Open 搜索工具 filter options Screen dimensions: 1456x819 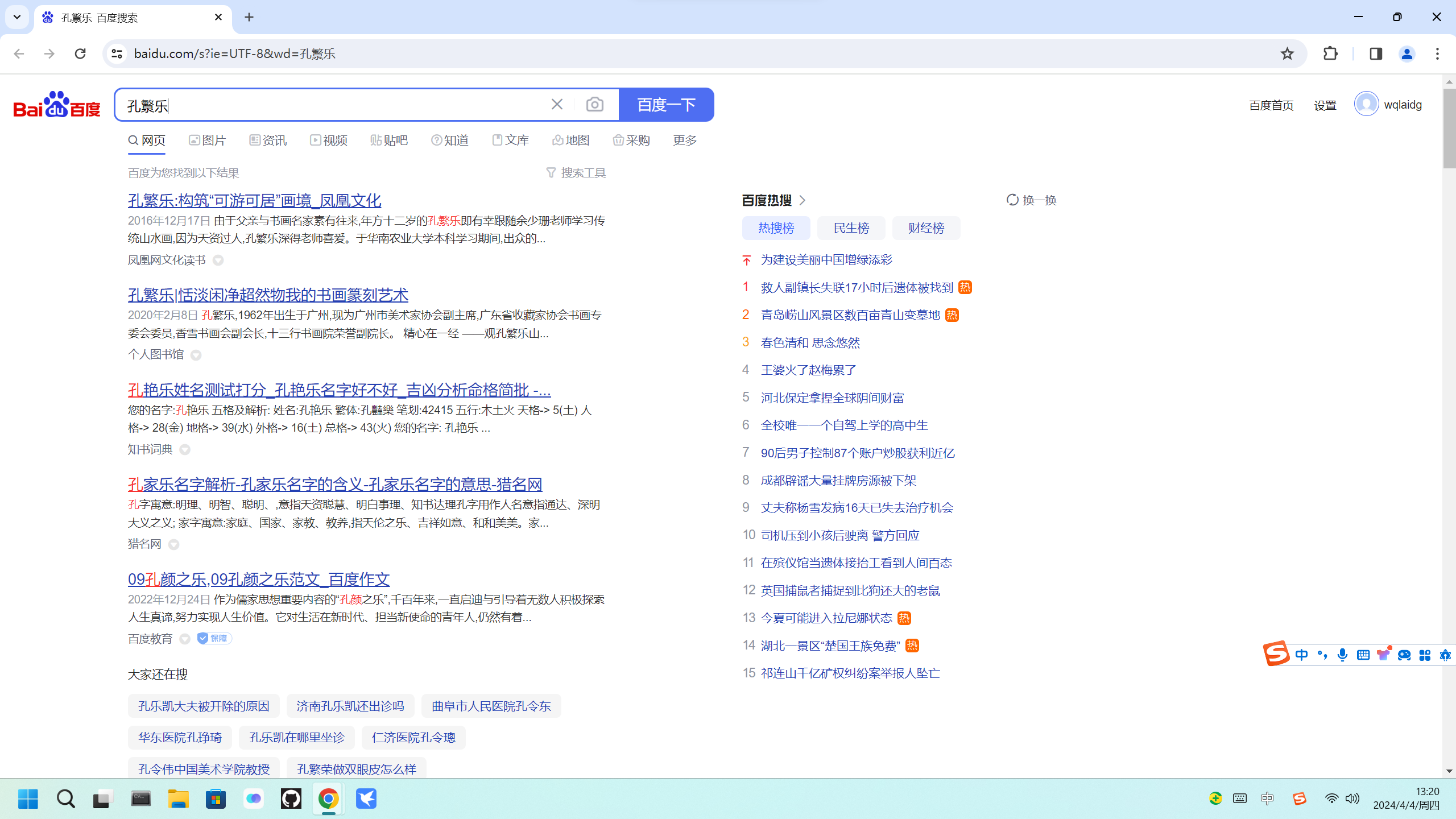(576, 173)
